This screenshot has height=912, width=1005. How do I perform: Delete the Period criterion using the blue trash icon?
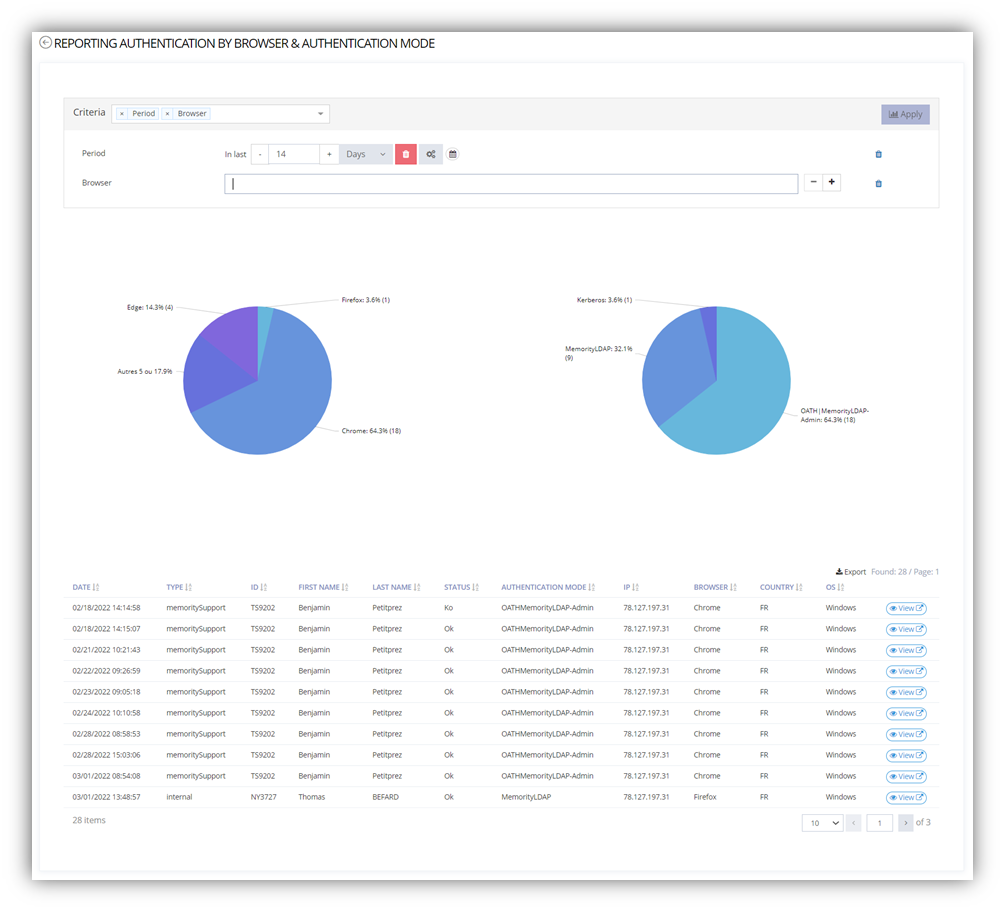click(878, 154)
